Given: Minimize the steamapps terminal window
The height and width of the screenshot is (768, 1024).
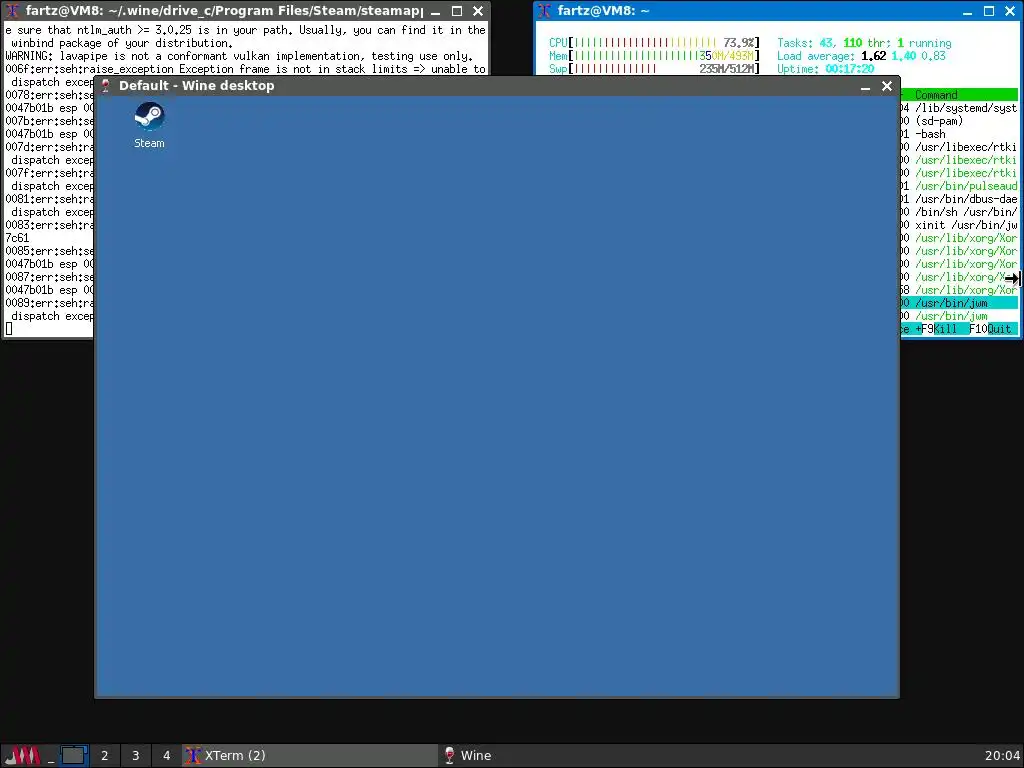Looking at the screenshot, I should [x=436, y=11].
